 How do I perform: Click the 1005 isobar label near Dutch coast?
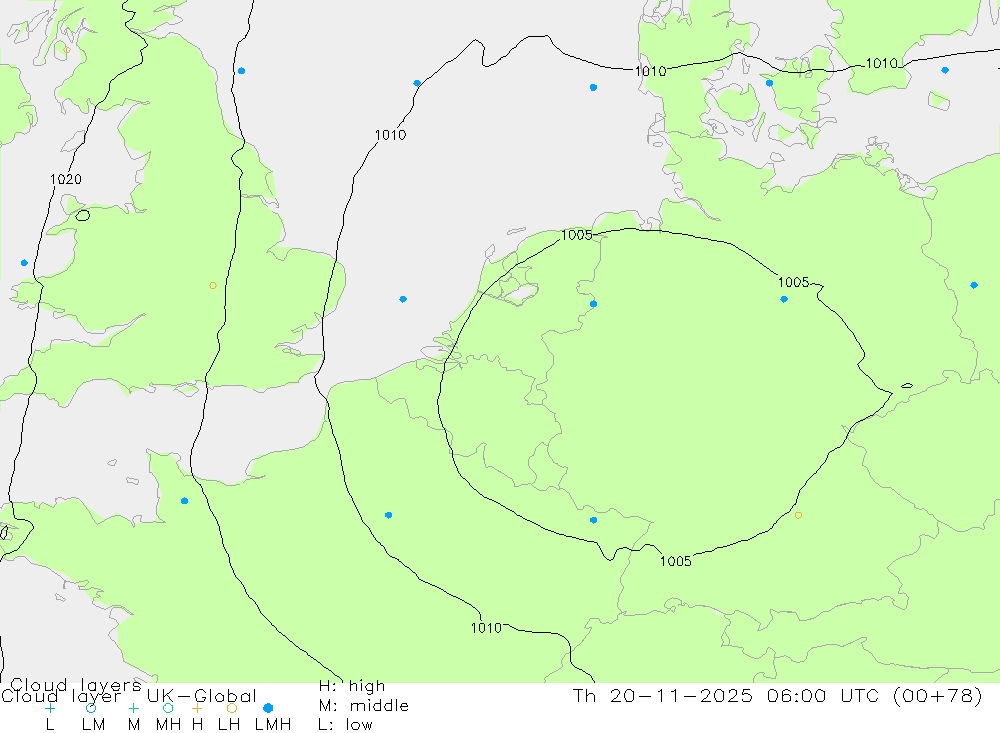tap(577, 235)
